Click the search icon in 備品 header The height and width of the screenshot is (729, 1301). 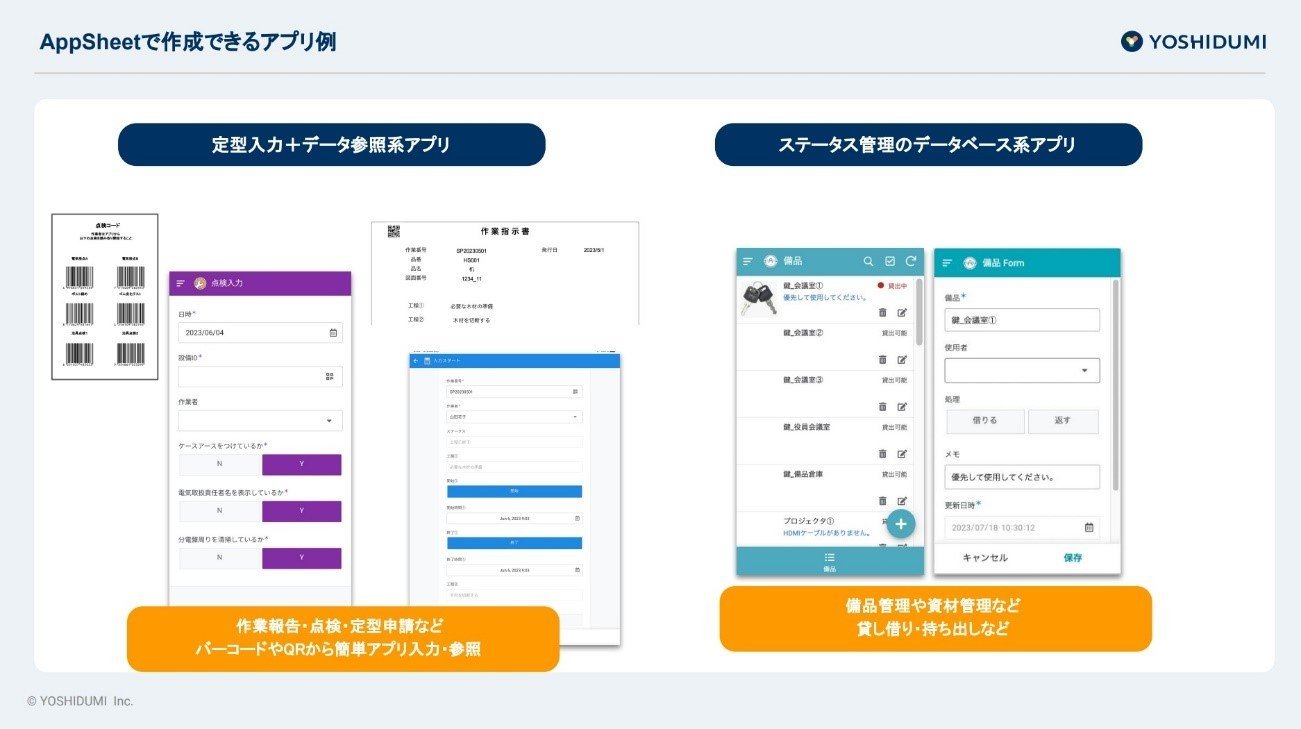(x=868, y=261)
